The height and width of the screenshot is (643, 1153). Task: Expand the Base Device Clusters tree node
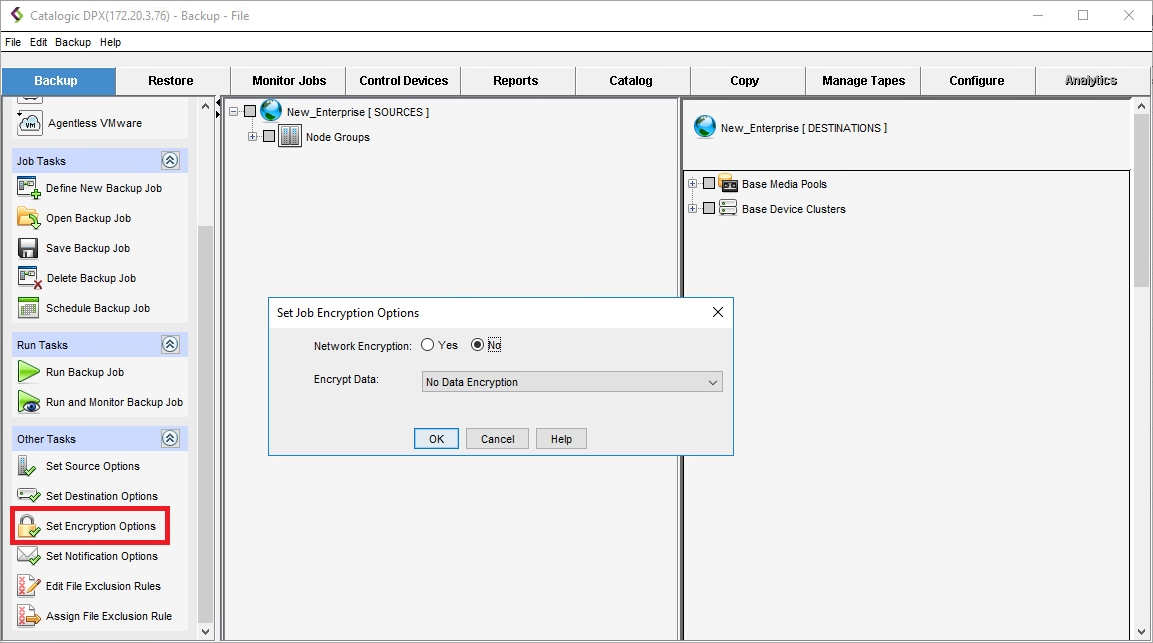pos(693,209)
